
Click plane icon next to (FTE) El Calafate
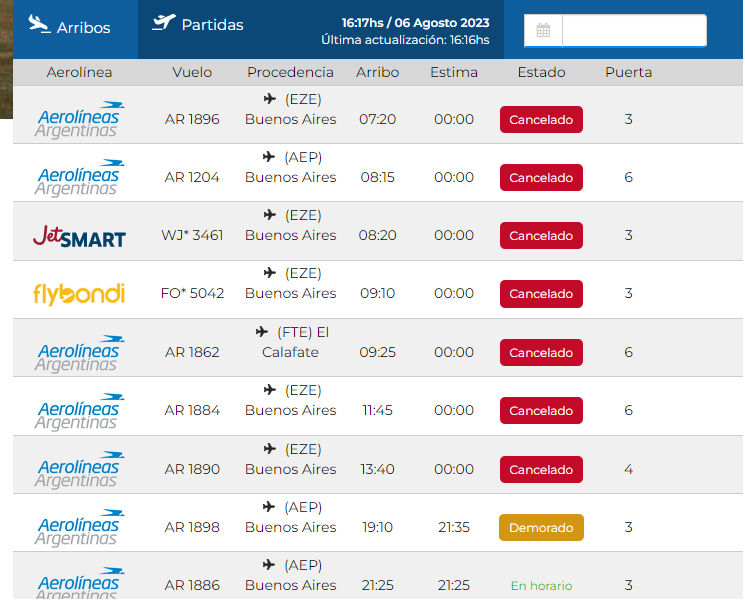click(x=262, y=332)
